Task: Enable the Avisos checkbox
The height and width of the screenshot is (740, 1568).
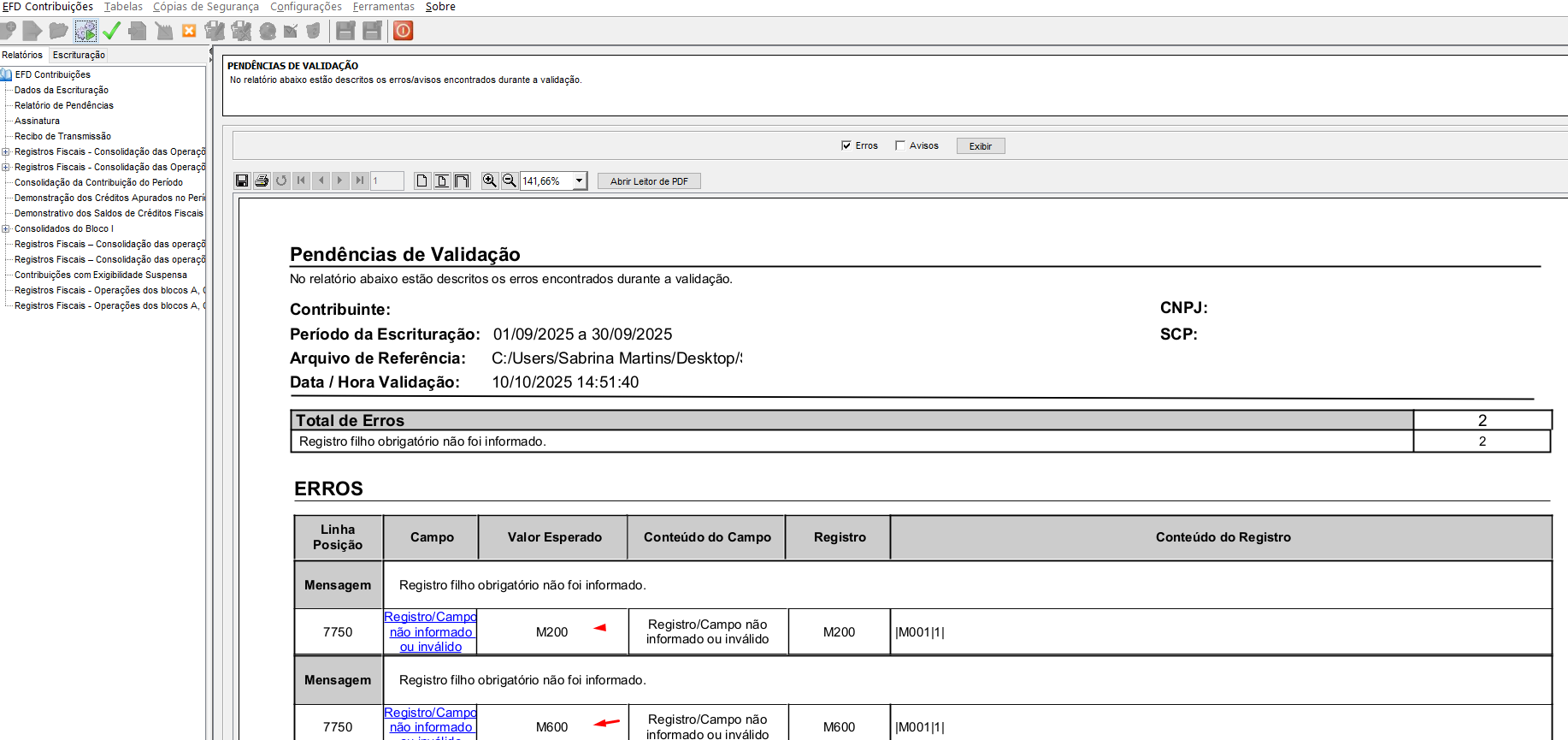Action: click(900, 145)
